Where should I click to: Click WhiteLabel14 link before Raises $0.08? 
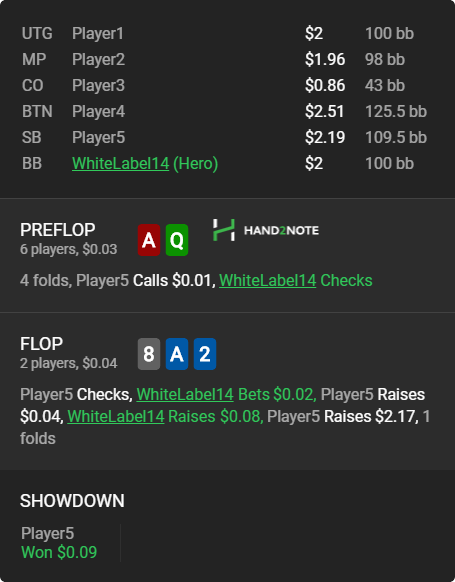coord(116,416)
